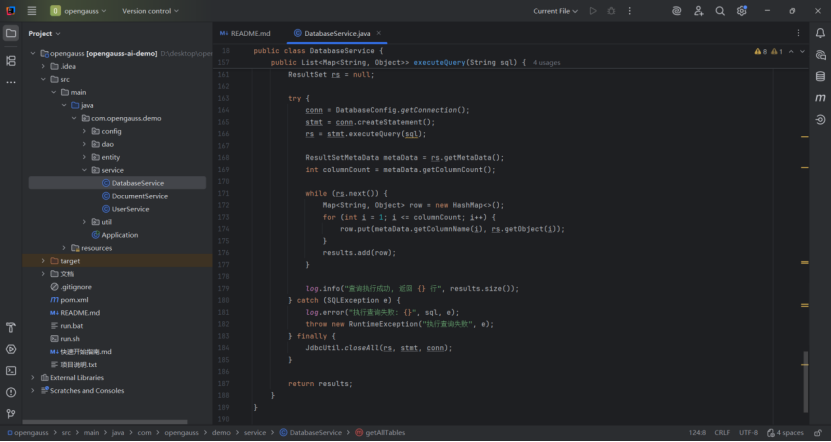Run the current file
The width and height of the screenshot is (831, 442).
point(593,11)
